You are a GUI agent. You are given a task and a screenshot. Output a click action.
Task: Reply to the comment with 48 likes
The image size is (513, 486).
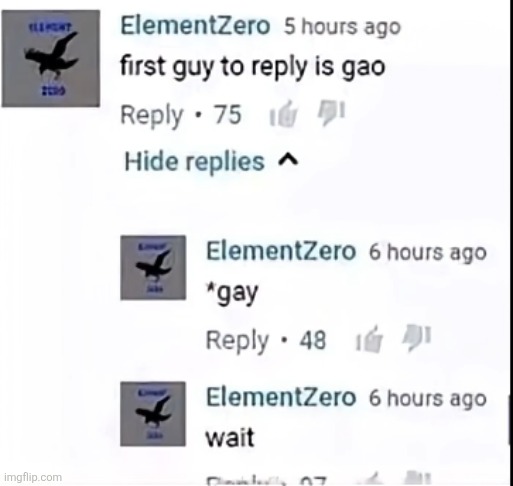click(237, 341)
